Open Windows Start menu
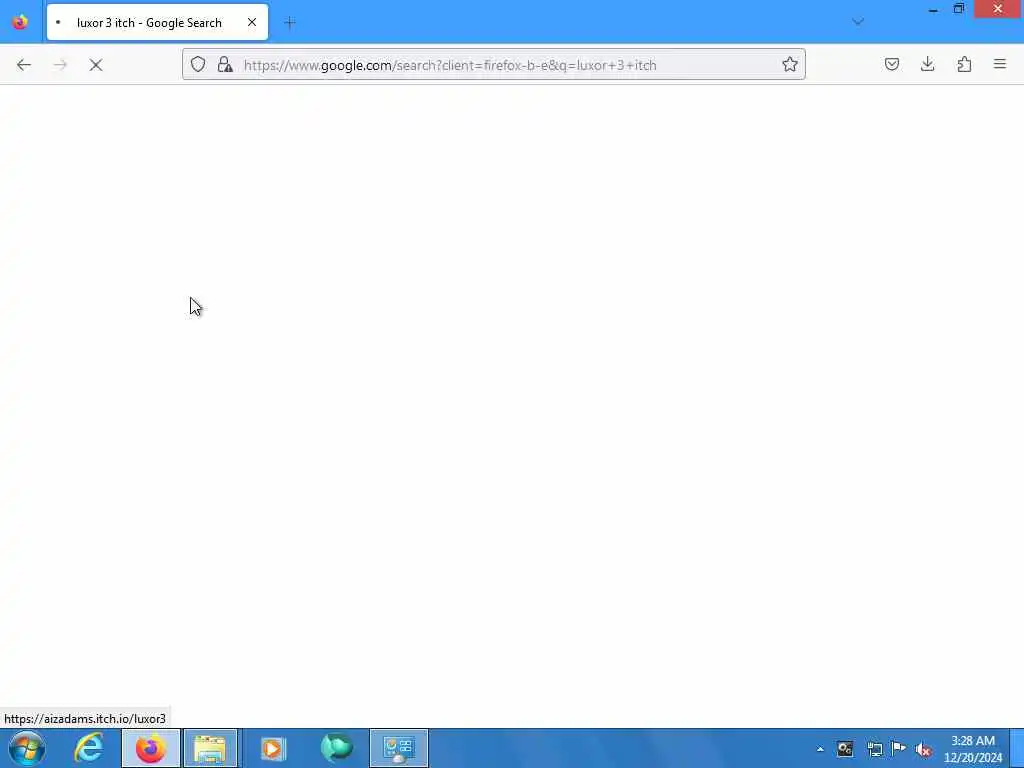The height and width of the screenshot is (768, 1024). (x=27, y=748)
